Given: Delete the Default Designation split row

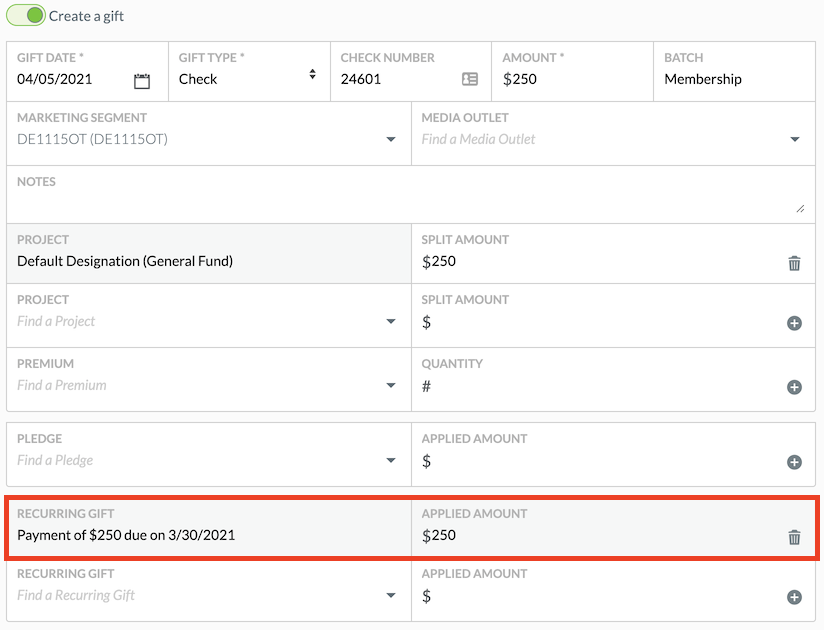Looking at the screenshot, I should [x=794, y=263].
